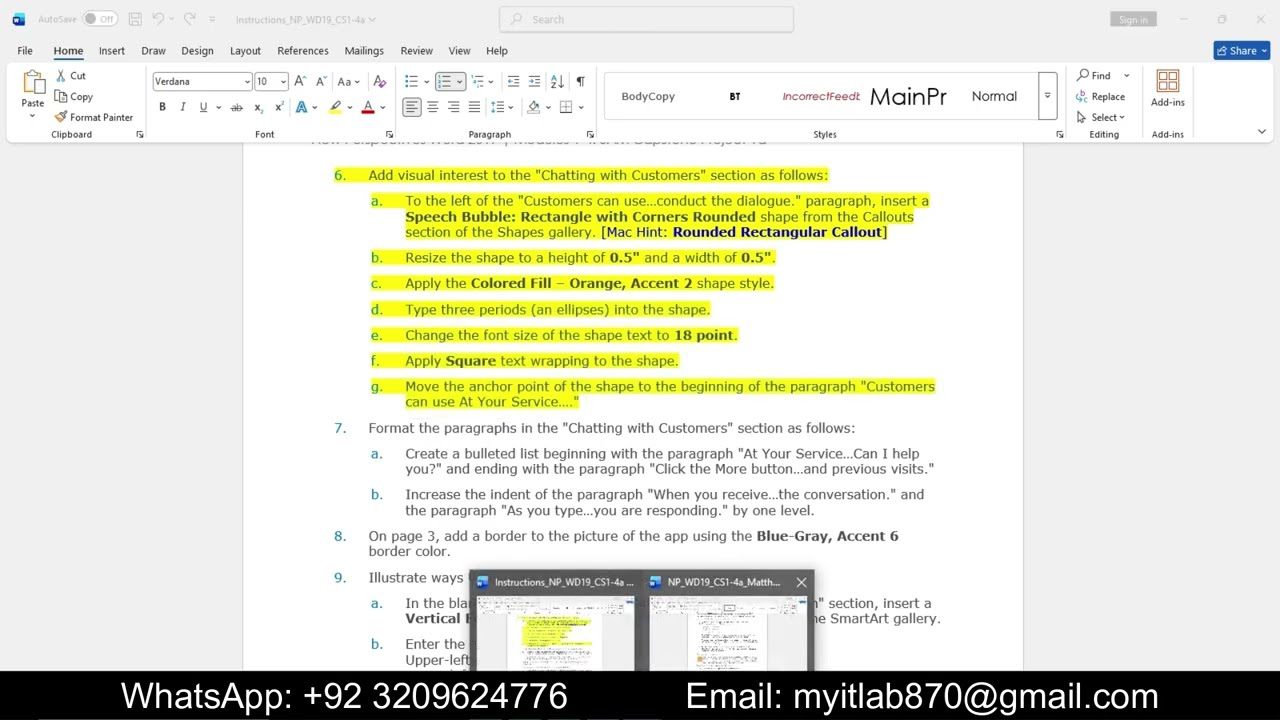The width and height of the screenshot is (1280, 720).
Task: Justify paragraph text
Action: pyautogui.click(x=475, y=107)
